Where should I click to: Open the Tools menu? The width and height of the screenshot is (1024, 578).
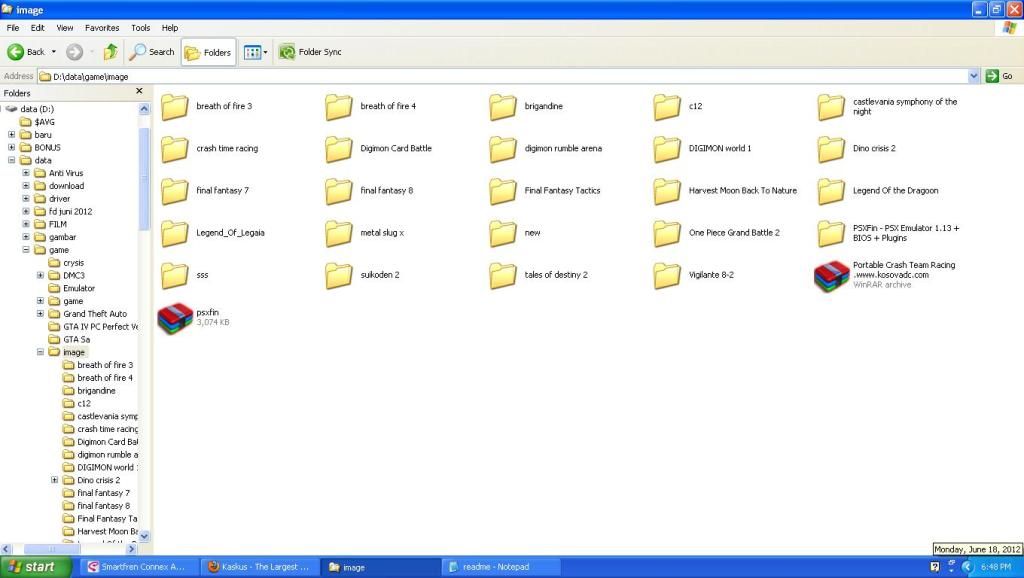(140, 27)
